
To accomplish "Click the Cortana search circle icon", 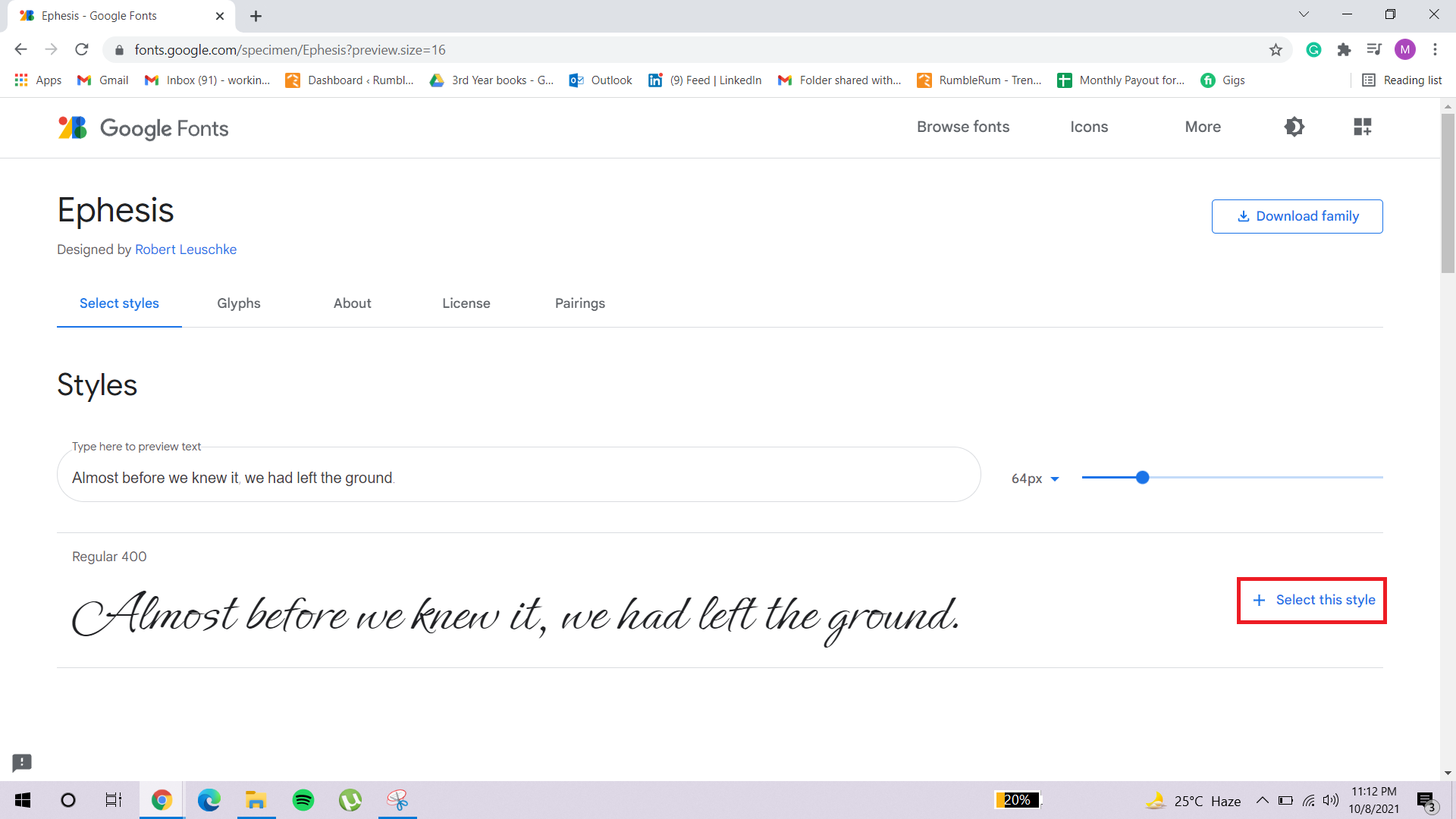I will point(68,800).
